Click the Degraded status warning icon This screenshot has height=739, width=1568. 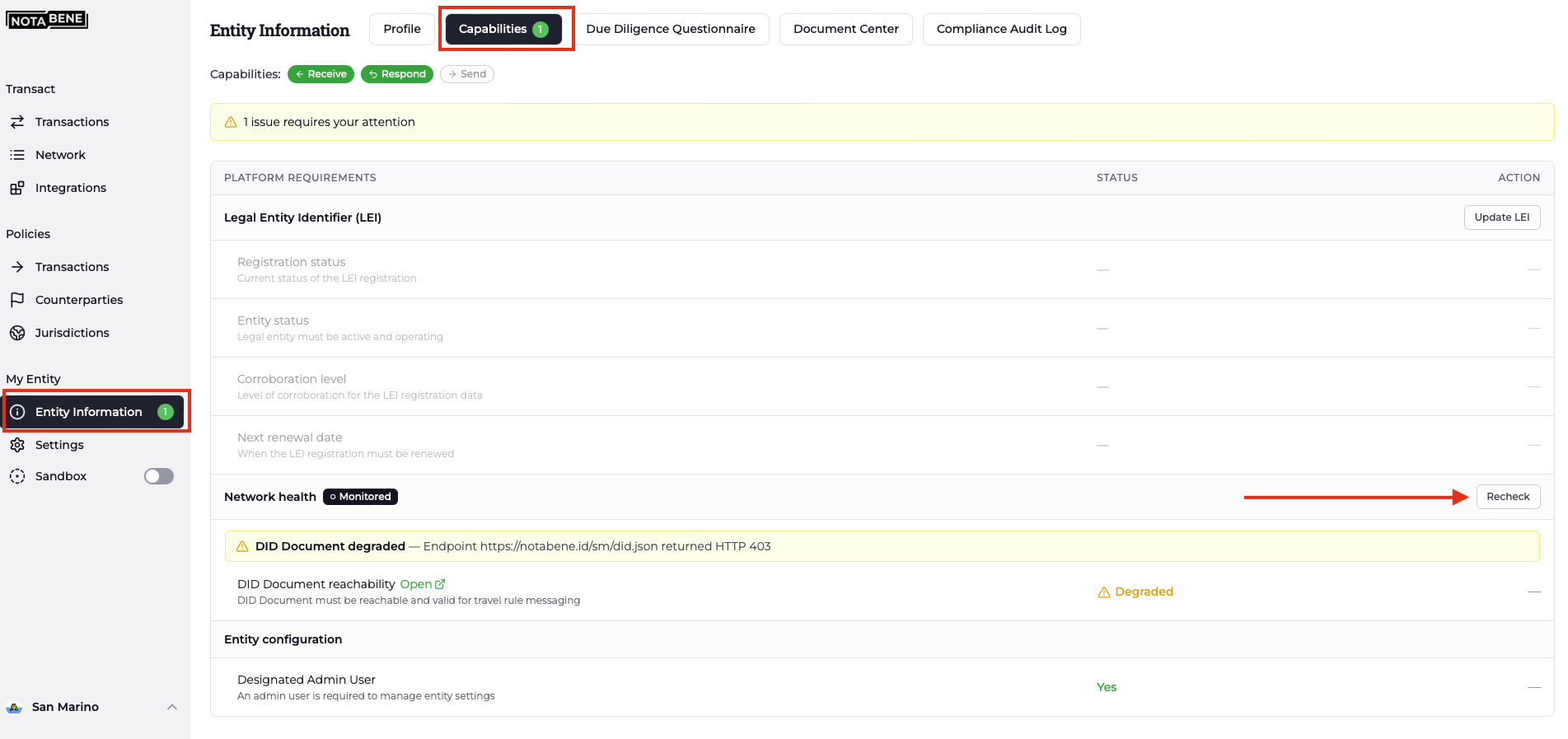pos(1104,592)
